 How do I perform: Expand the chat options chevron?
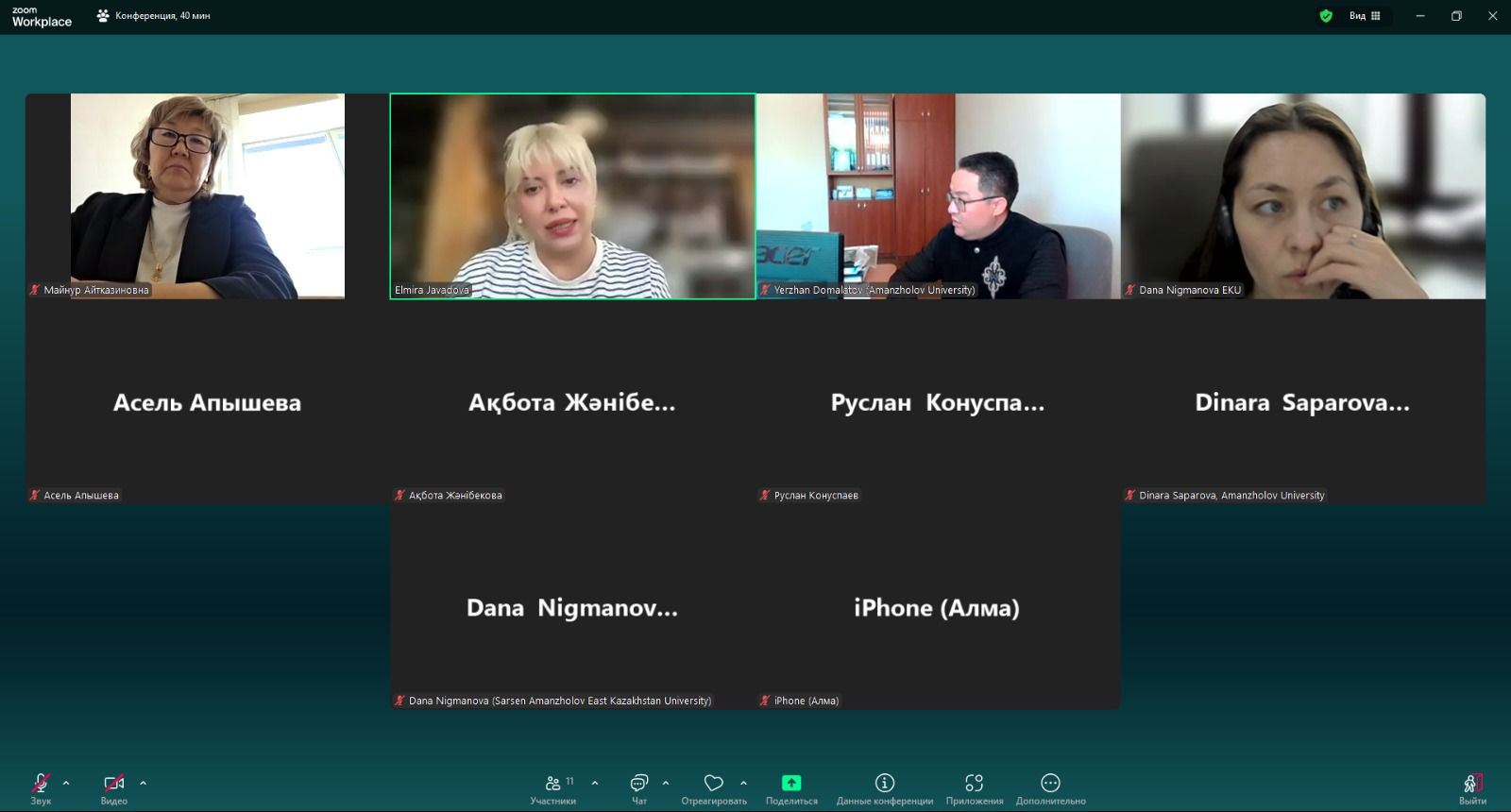[666, 783]
